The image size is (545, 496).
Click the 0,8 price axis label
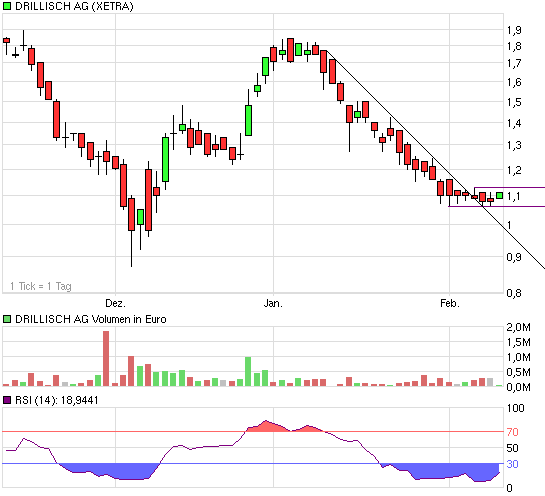coord(514,293)
